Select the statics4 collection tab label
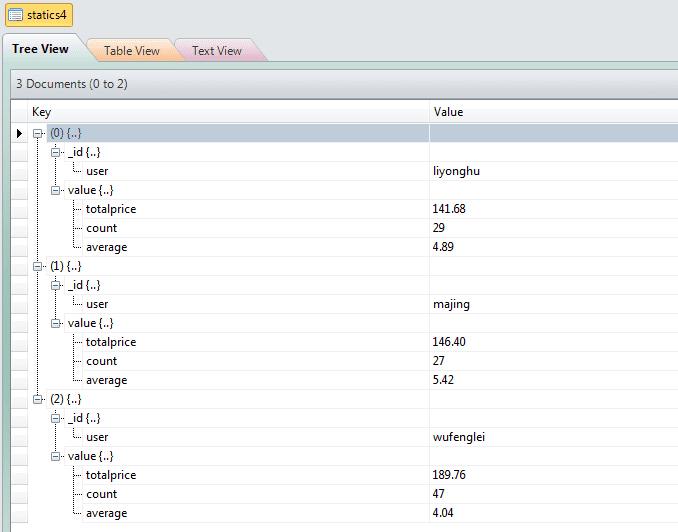Image resolution: width=678 pixels, height=532 pixels. pos(47,15)
